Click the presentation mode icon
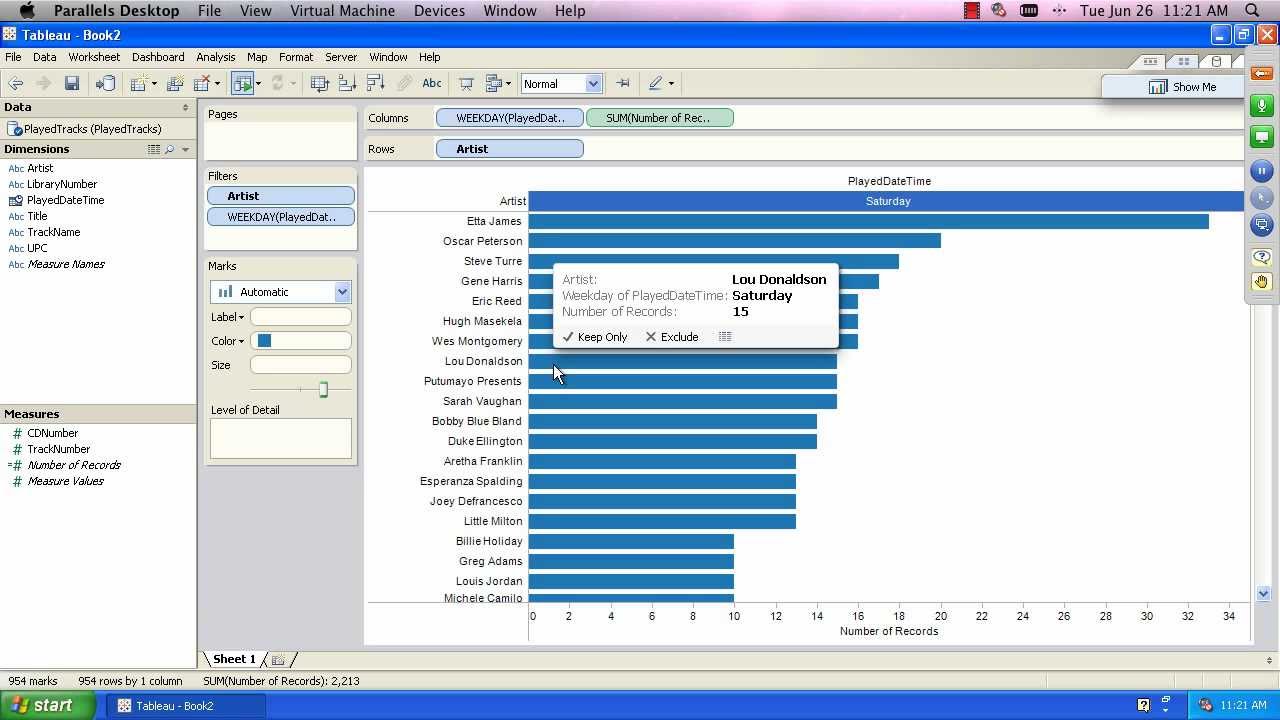The image size is (1280, 720). [466, 84]
